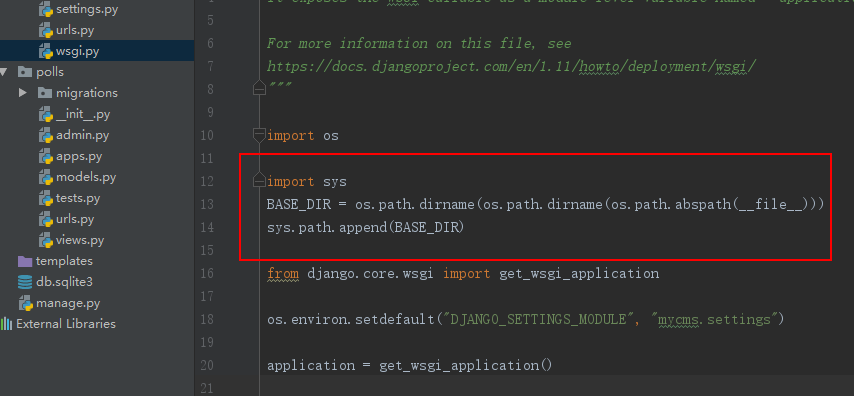Open tests.py in polls
854x396 pixels.
coord(78,198)
